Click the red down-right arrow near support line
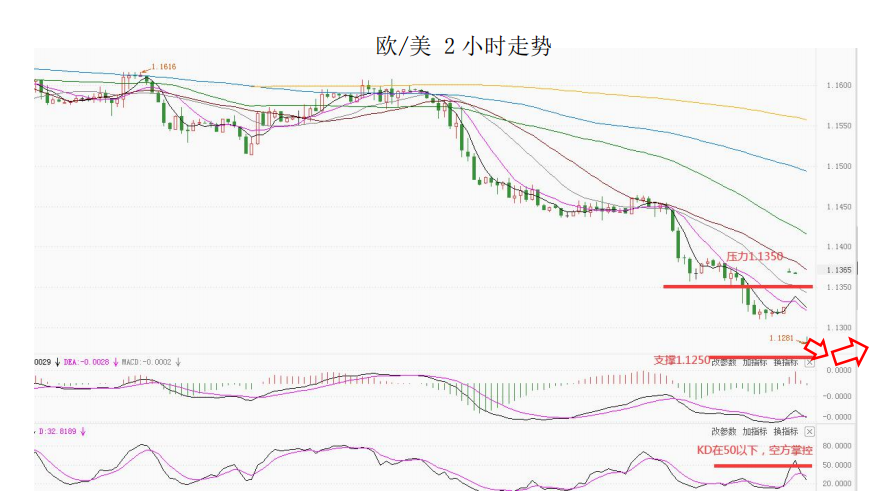The width and height of the screenshot is (875, 491). tap(817, 348)
